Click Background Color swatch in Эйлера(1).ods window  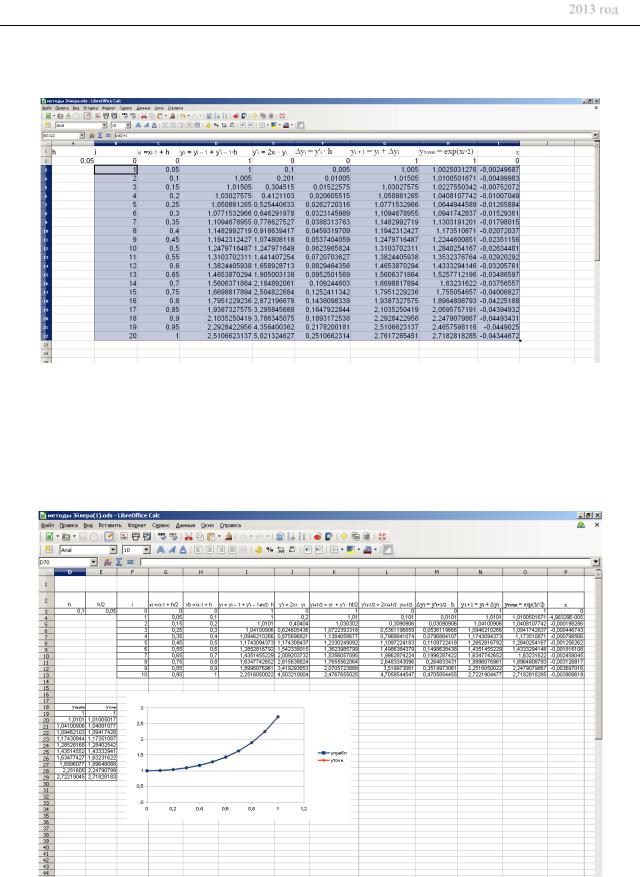[351, 550]
